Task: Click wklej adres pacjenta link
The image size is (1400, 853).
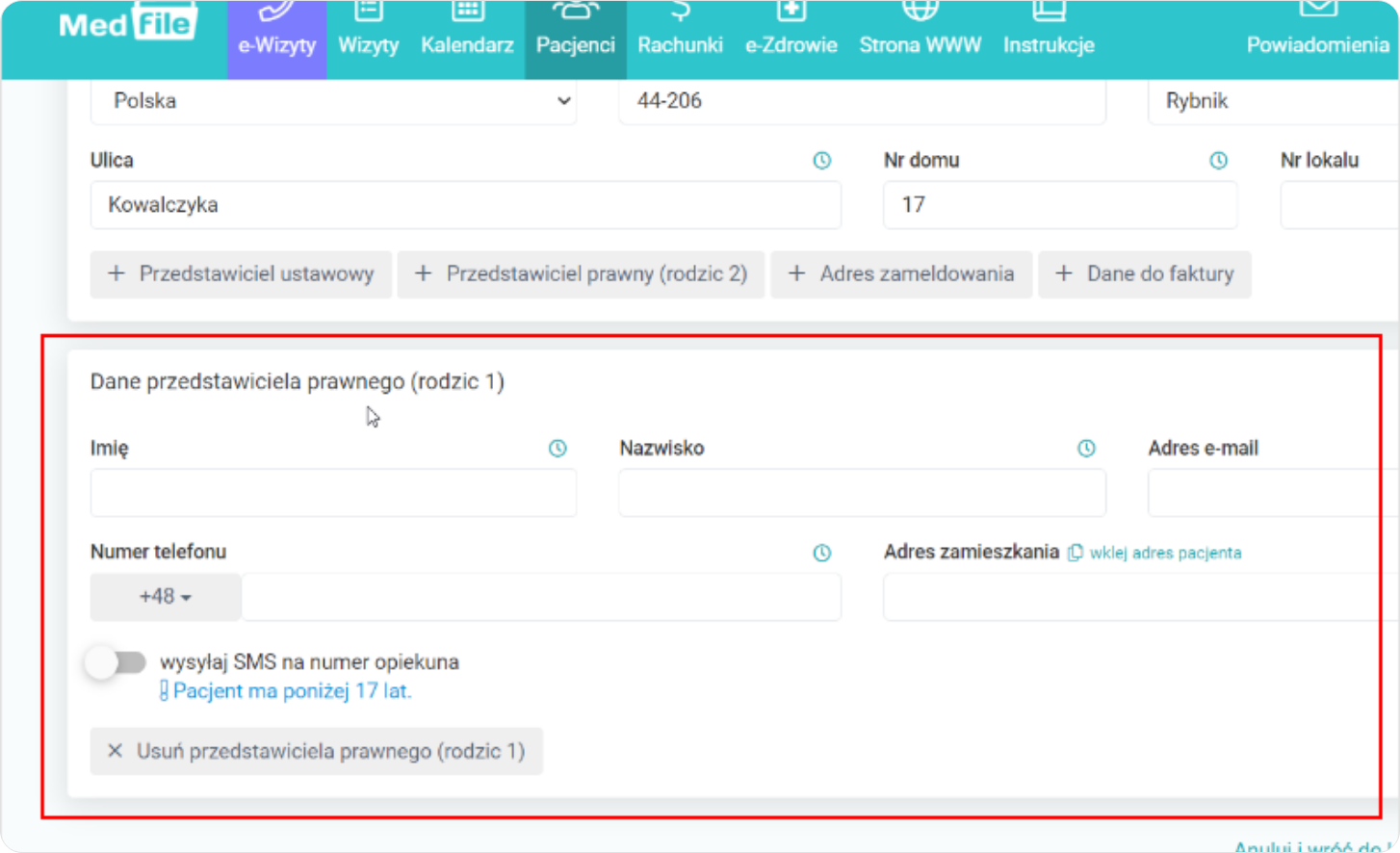Action: [x=1154, y=553]
